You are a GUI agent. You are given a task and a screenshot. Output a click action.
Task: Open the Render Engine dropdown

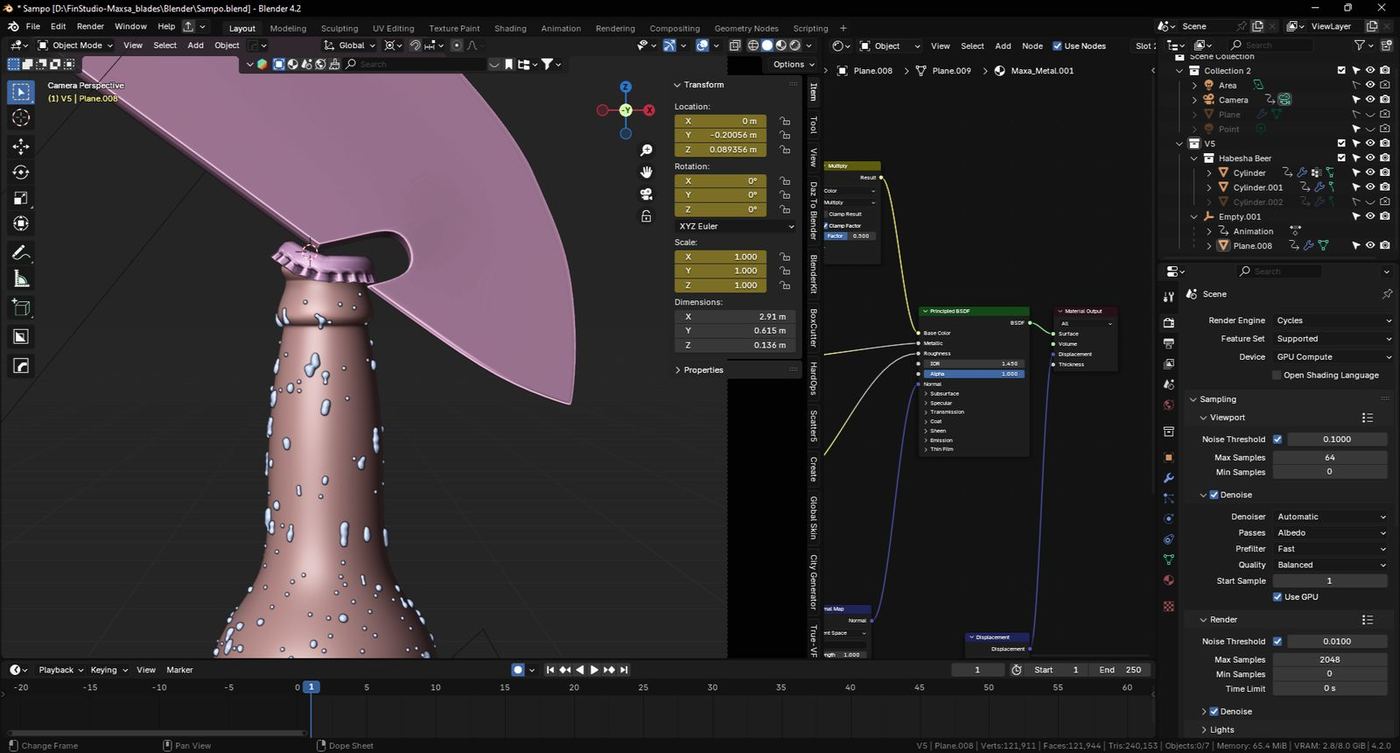click(x=1332, y=321)
